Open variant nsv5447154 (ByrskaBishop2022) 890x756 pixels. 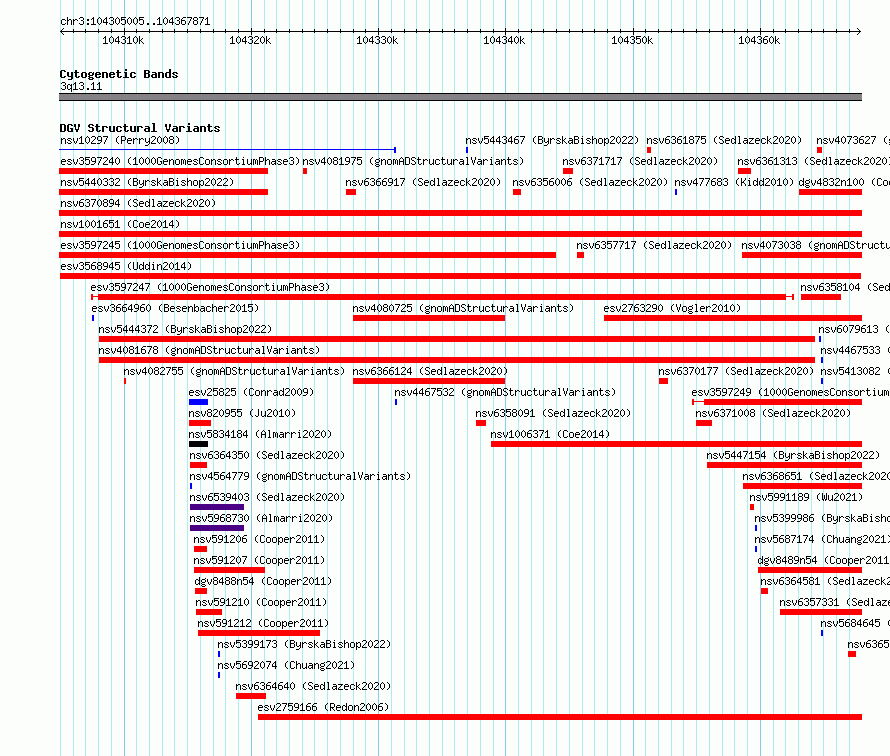[793, 455]
